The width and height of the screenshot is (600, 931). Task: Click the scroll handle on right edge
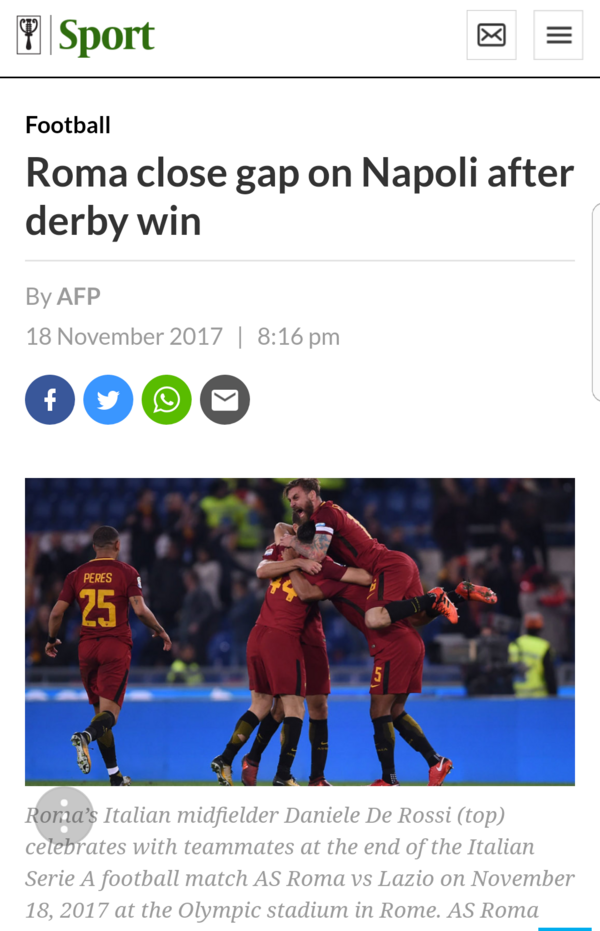pos(596,303)
